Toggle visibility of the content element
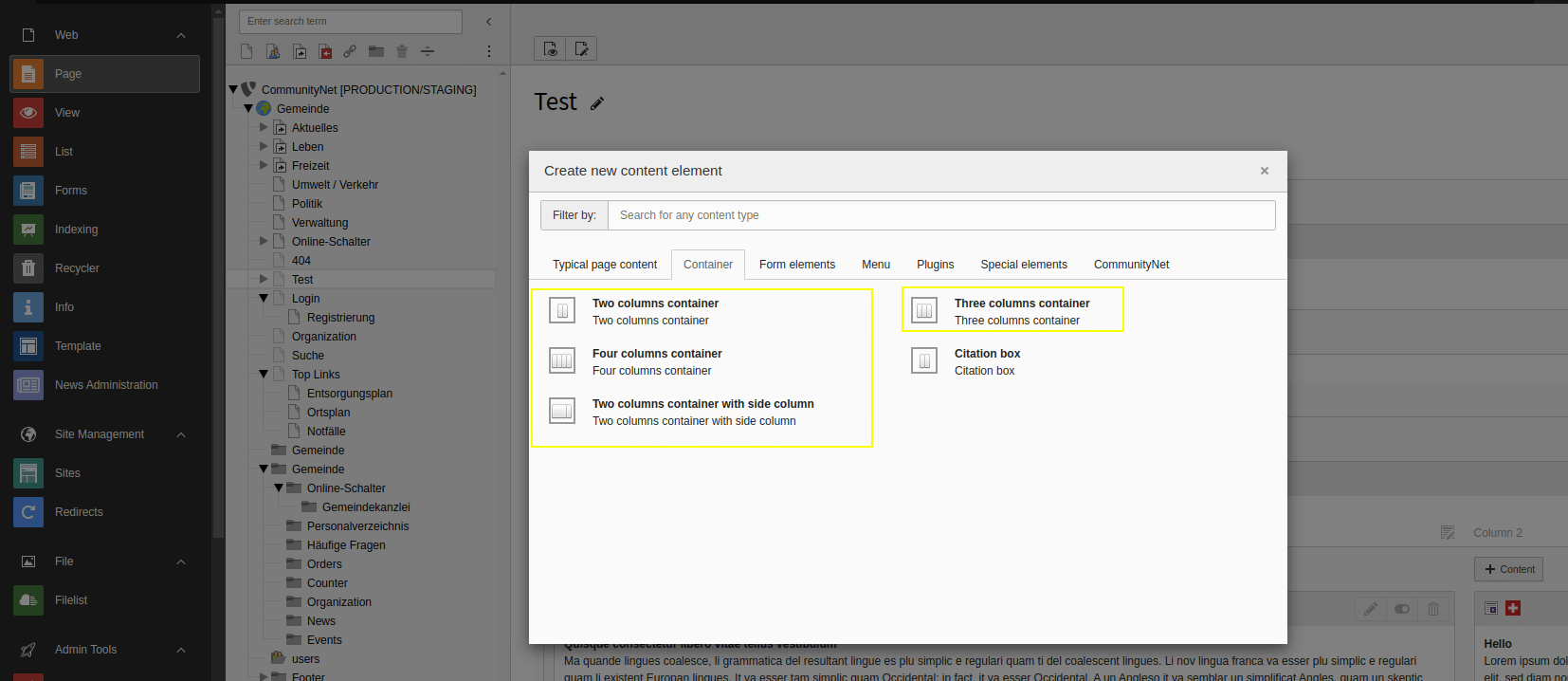 coord(1402,609)
